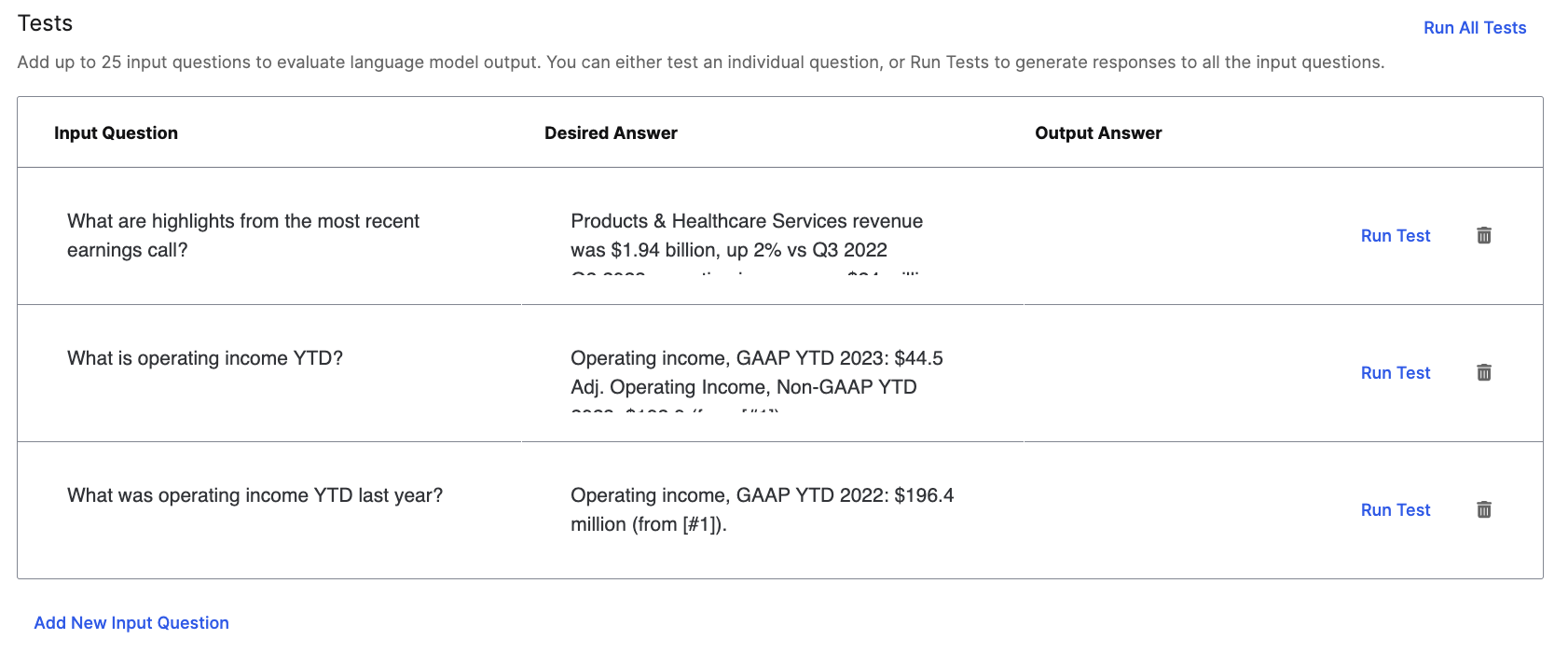Remove the operating income YTD last year question
This screenshot has height=653, width=1568.
(1483, 510)
